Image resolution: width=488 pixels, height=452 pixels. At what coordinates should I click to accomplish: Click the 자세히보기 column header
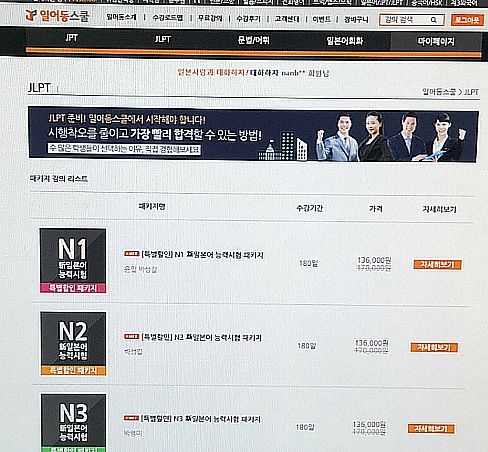(x=439, y=209)
